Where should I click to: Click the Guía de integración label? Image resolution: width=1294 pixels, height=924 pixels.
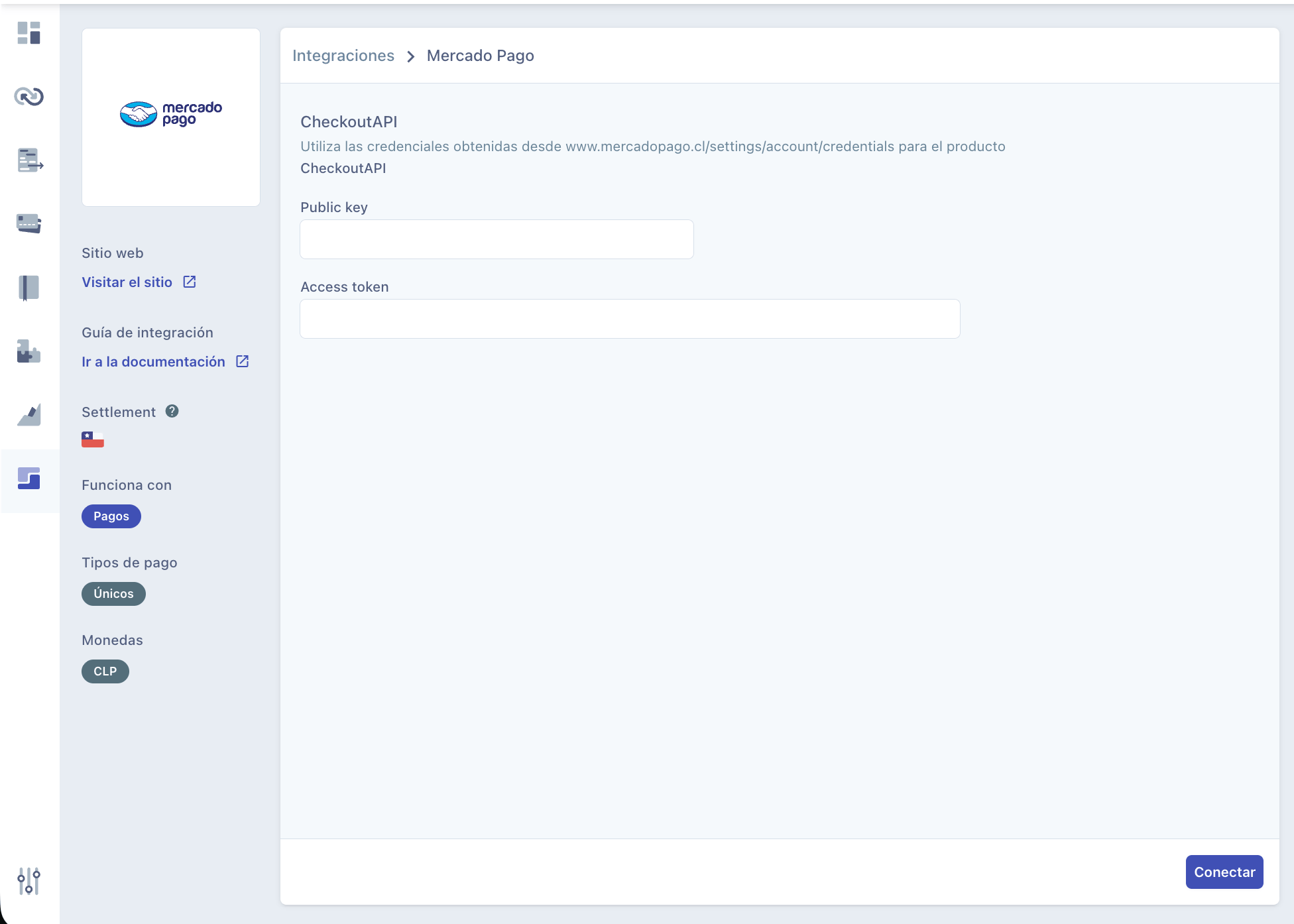[x=147, y=333]
